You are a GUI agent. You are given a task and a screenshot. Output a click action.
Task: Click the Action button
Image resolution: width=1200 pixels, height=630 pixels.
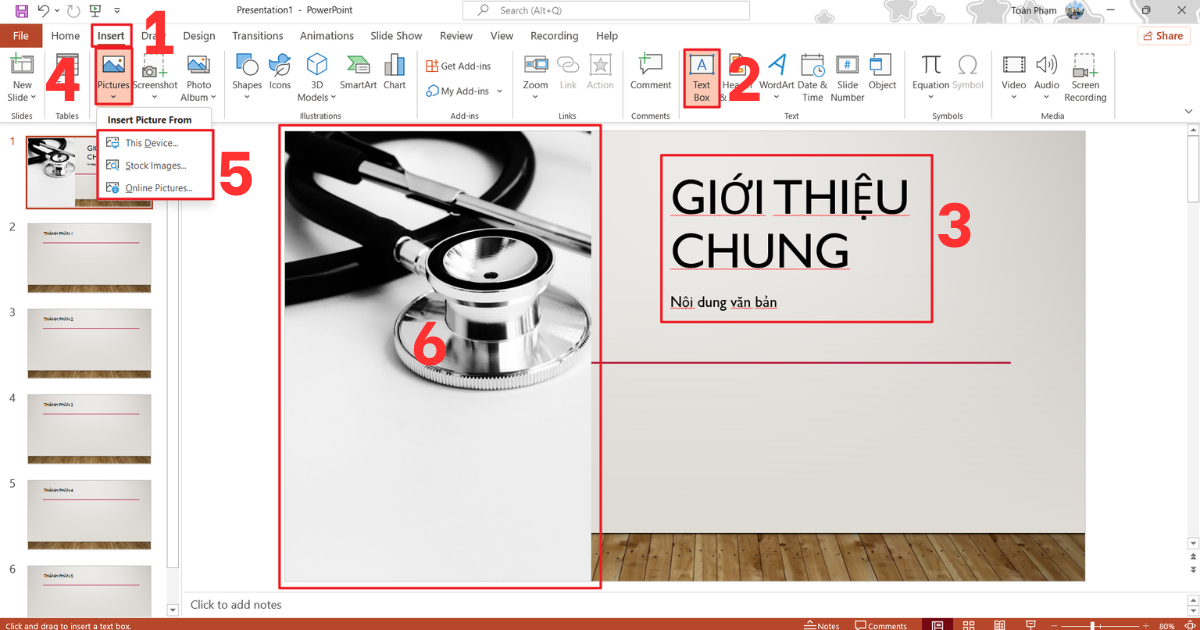pos(600,72)
